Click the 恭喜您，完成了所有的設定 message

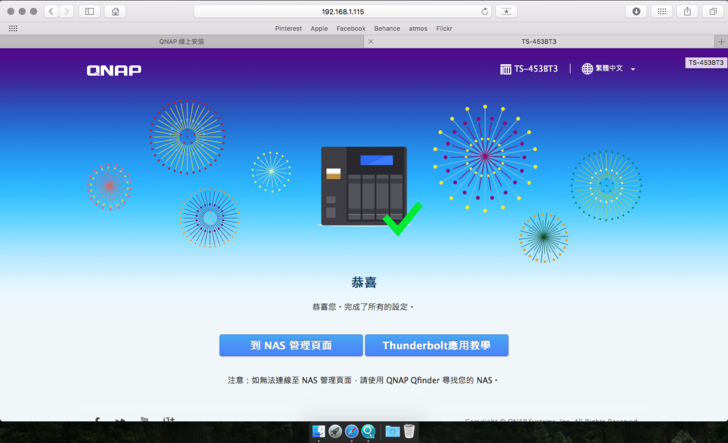(x=363, y=307)
